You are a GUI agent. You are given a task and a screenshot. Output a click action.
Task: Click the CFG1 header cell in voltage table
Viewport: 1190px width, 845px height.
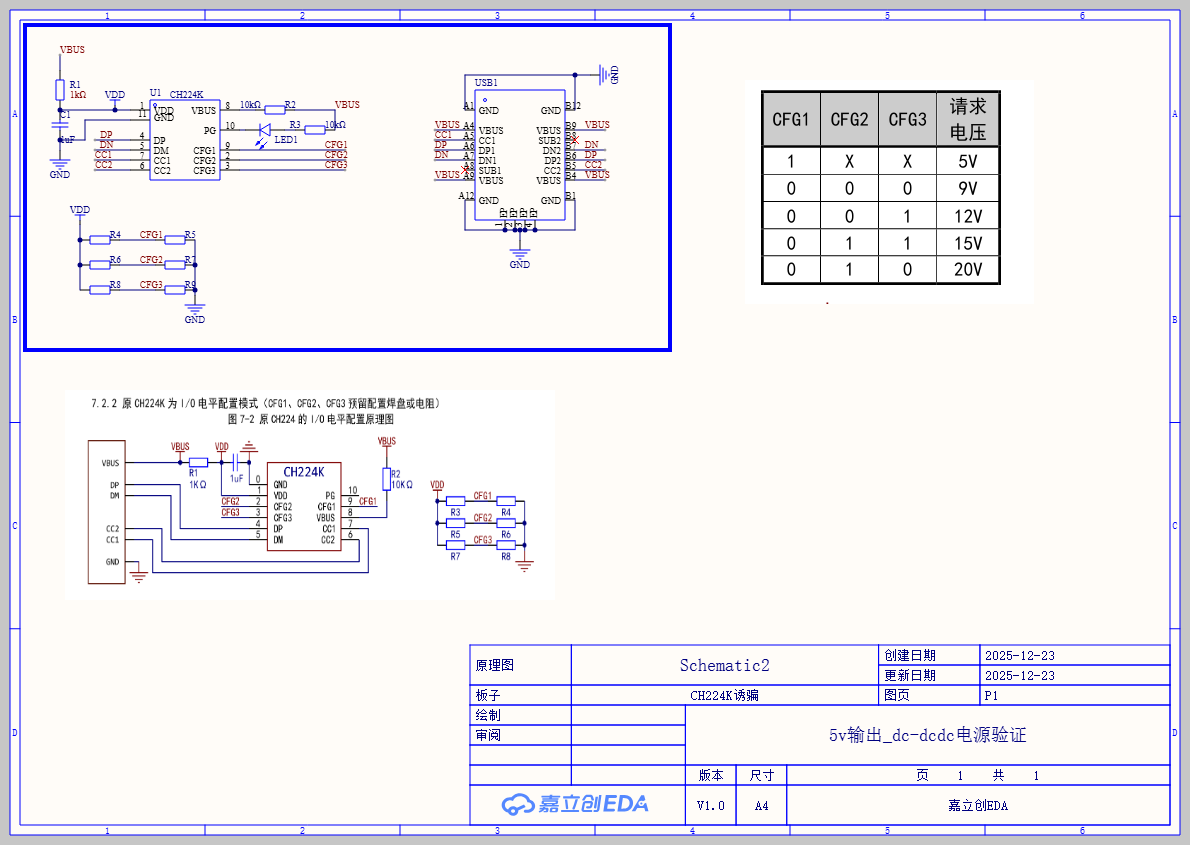(x=791, y=119)
